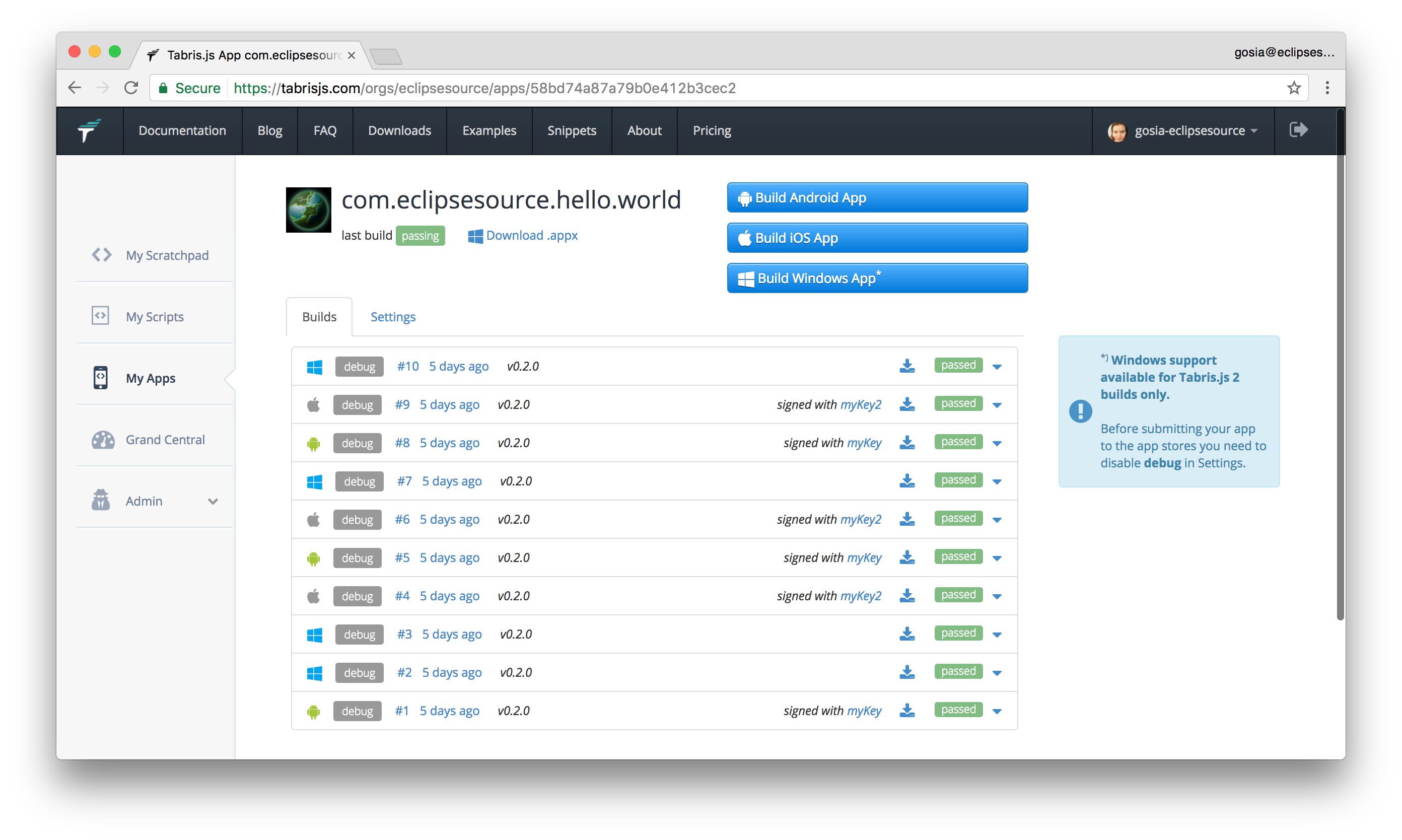Open the Pricing nav item
This screenshot has width=1402, height=840.
pyautogui.click(x=712, y=131)
